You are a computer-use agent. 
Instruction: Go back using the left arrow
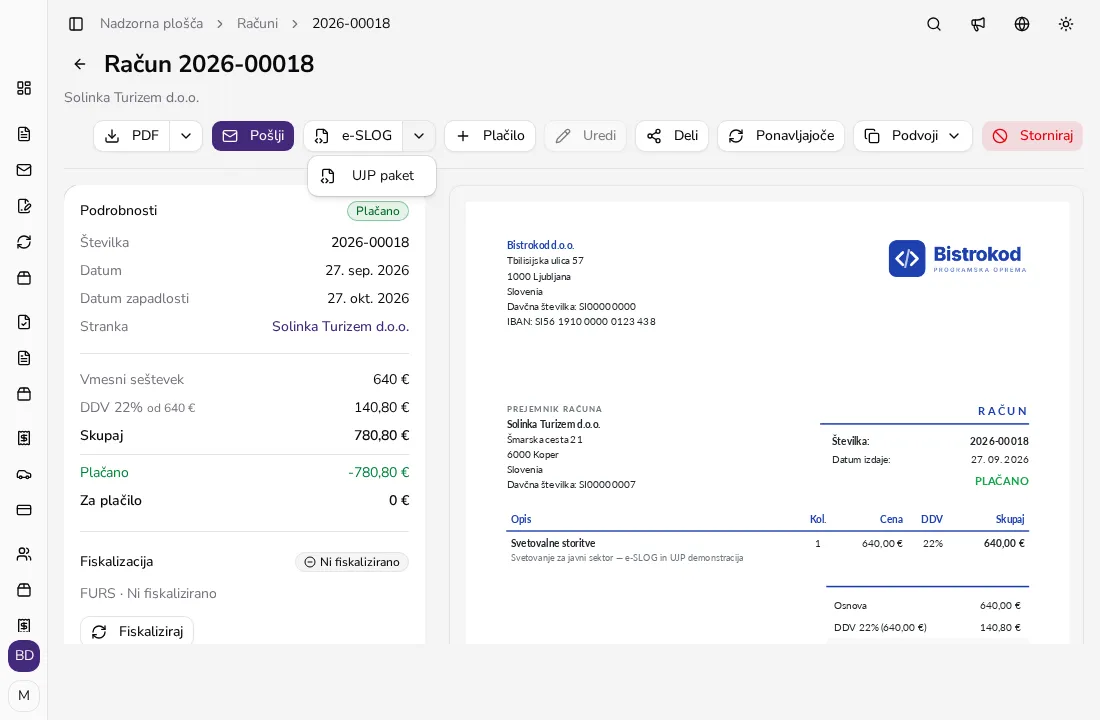[x=80, y=64]
